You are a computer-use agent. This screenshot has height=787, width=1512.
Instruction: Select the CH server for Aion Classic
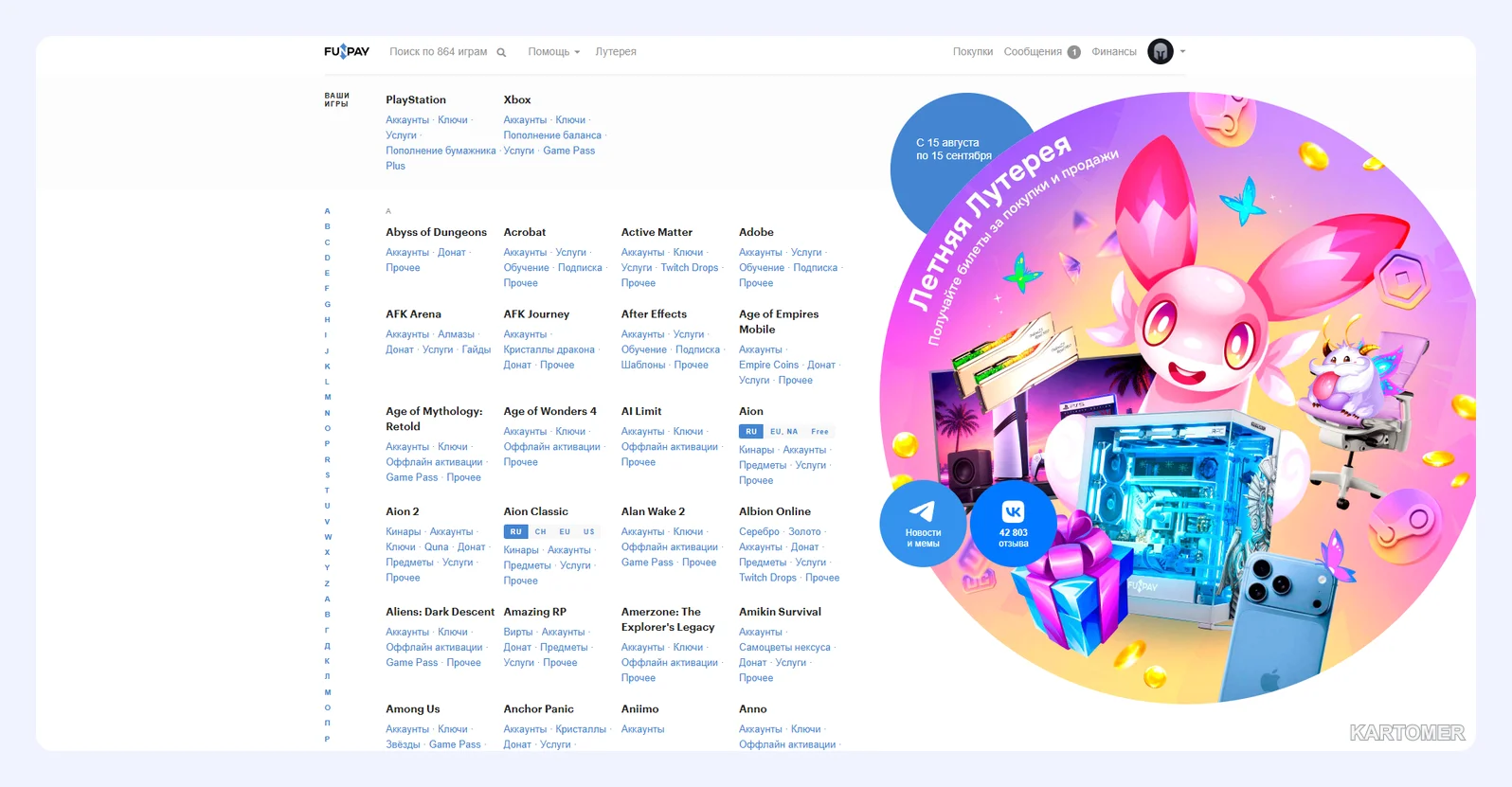[x=541, y=532]
